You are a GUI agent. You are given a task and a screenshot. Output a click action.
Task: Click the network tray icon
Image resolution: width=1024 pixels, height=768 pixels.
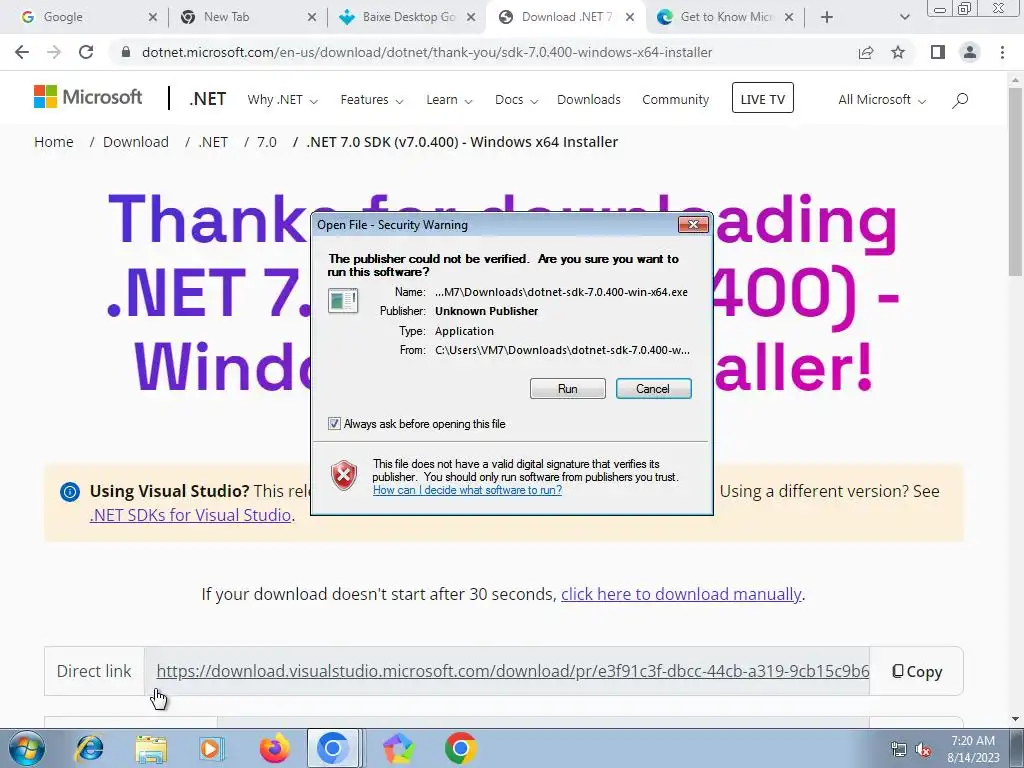(x=899, y=750)
